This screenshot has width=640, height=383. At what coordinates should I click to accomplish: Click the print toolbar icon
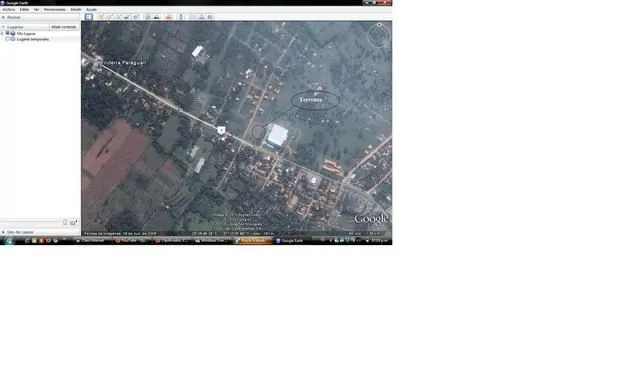201,17
